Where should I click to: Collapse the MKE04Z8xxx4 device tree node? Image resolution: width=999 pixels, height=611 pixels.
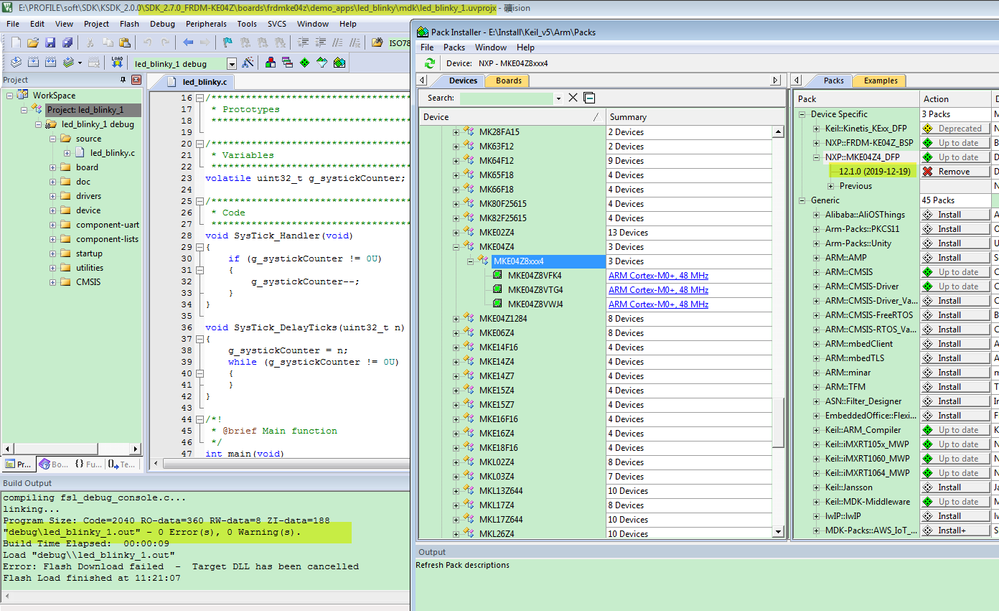point(470,261)
